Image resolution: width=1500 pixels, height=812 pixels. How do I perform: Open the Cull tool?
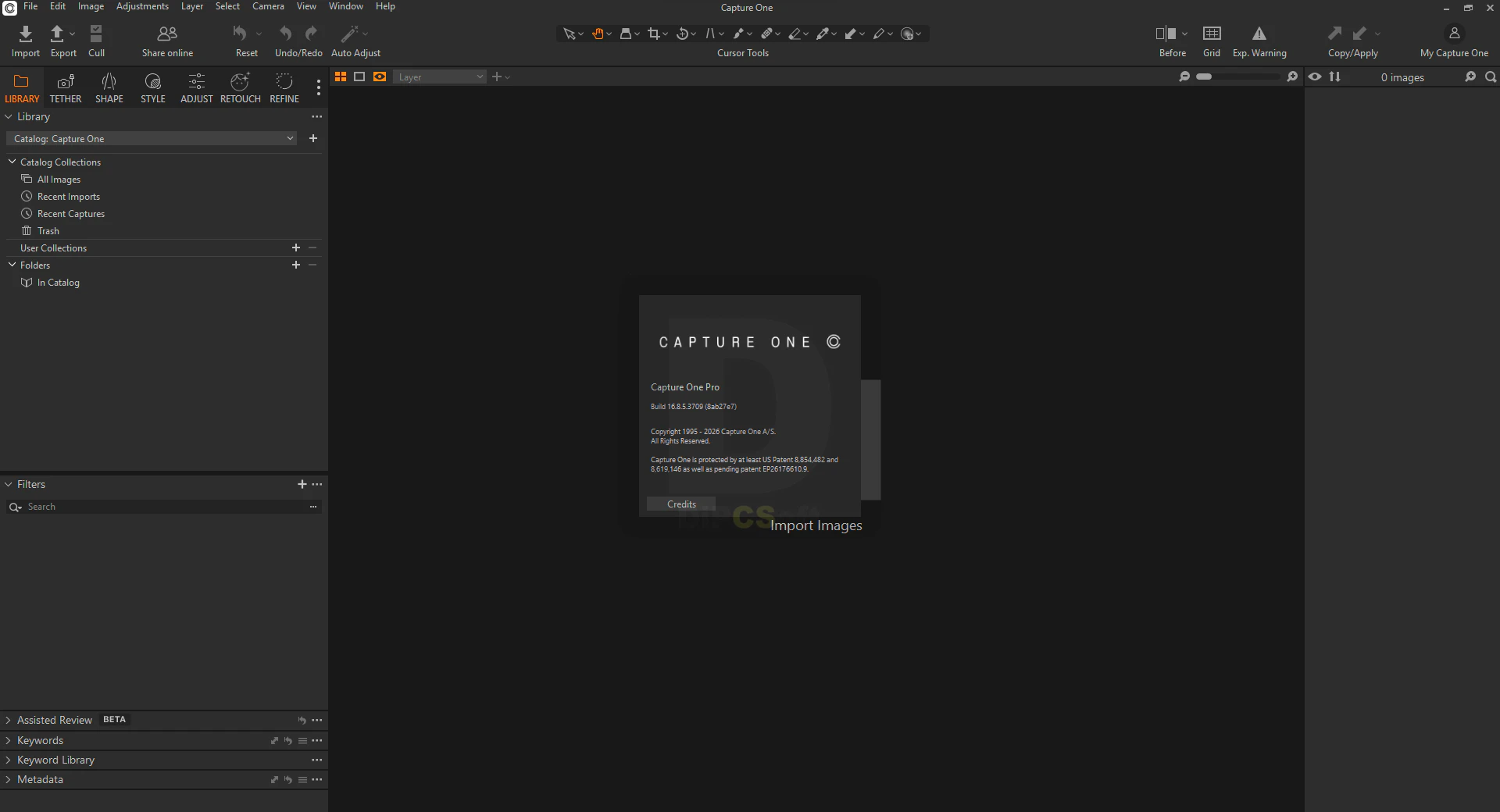tap(96, 34)
